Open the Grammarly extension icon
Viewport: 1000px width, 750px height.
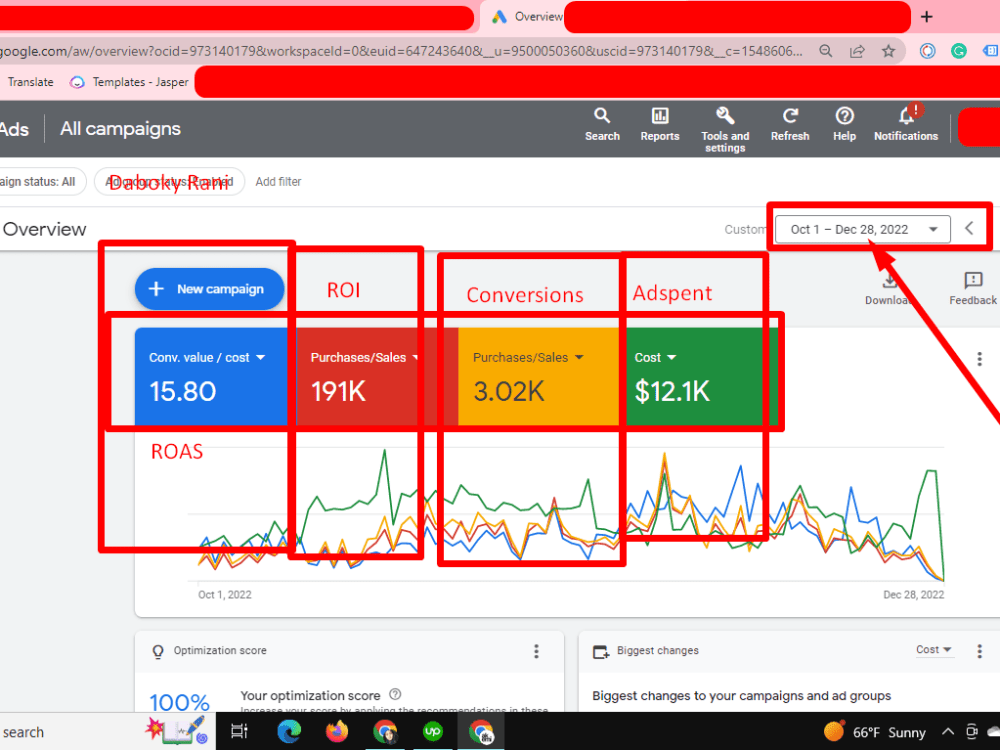click(958, 51)
